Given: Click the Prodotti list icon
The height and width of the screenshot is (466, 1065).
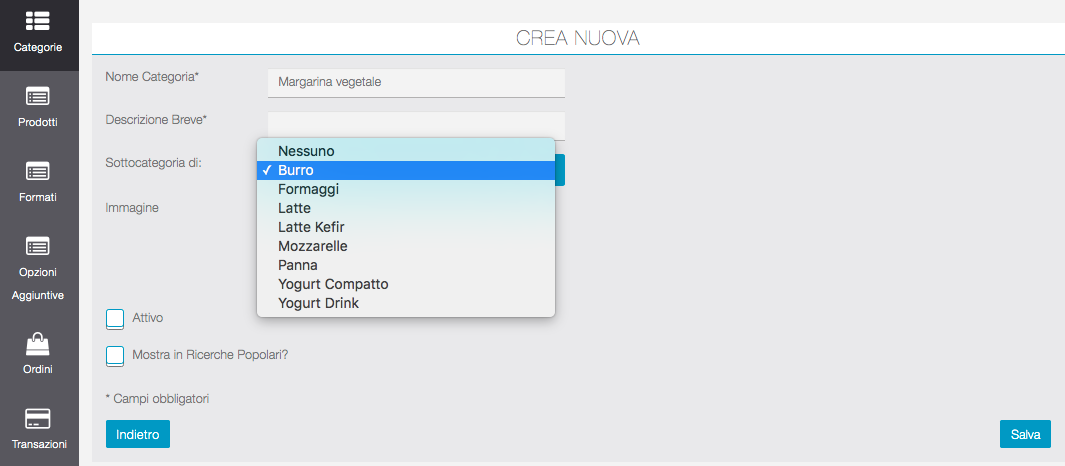Looking at the screenshot, I should 38,97.
